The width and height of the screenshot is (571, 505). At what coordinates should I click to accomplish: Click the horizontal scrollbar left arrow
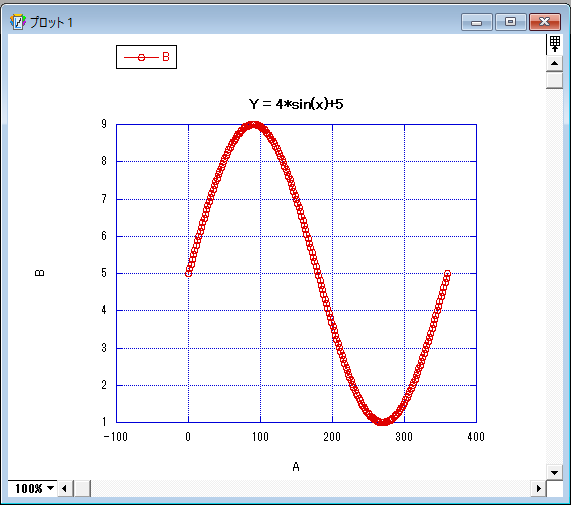65,488
